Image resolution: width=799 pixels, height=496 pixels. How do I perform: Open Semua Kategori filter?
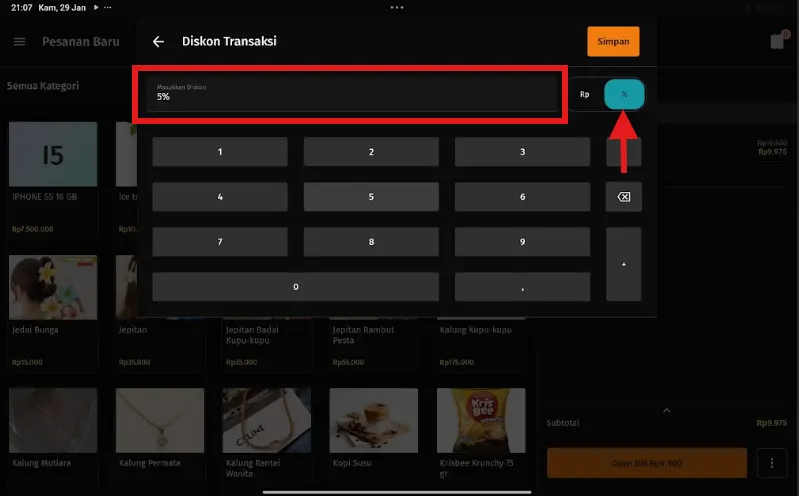click(43, 86)
